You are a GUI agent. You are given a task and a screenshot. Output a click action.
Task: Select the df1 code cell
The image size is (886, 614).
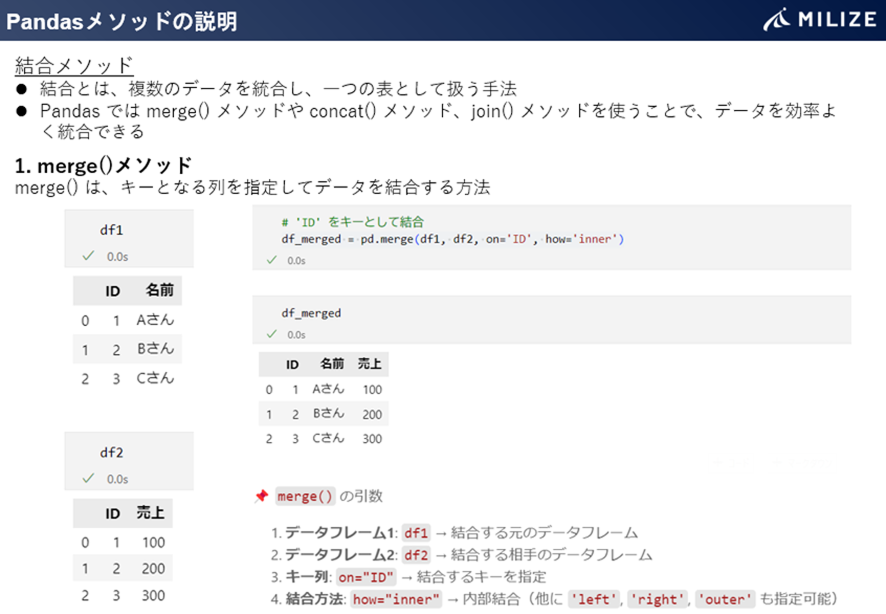point(129,238)
